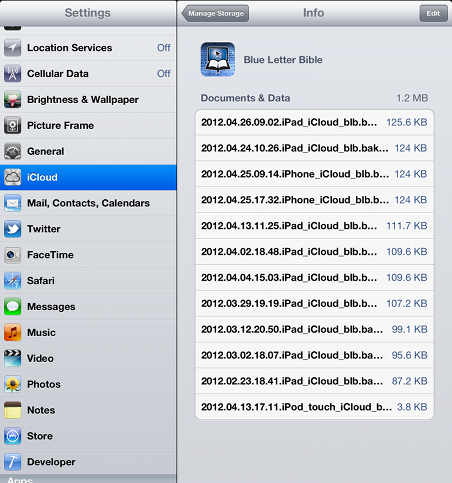The width and height of the screenshot is (452, 483).
Task: Tap the Cellular Data antenna icon
Action: coord(13,74)
